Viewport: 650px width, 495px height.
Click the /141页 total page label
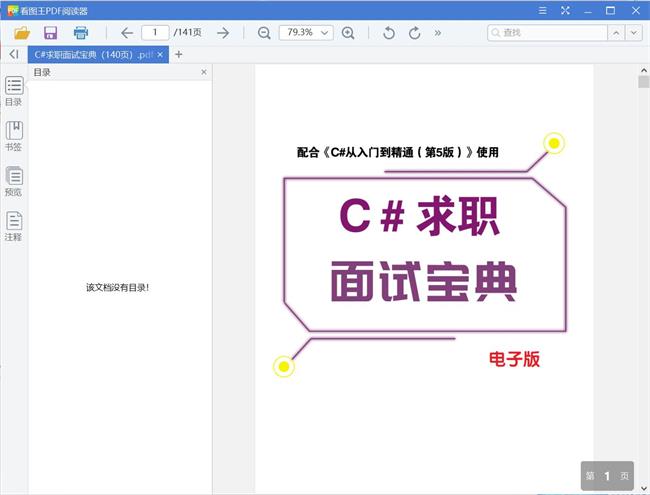point(187,32)
